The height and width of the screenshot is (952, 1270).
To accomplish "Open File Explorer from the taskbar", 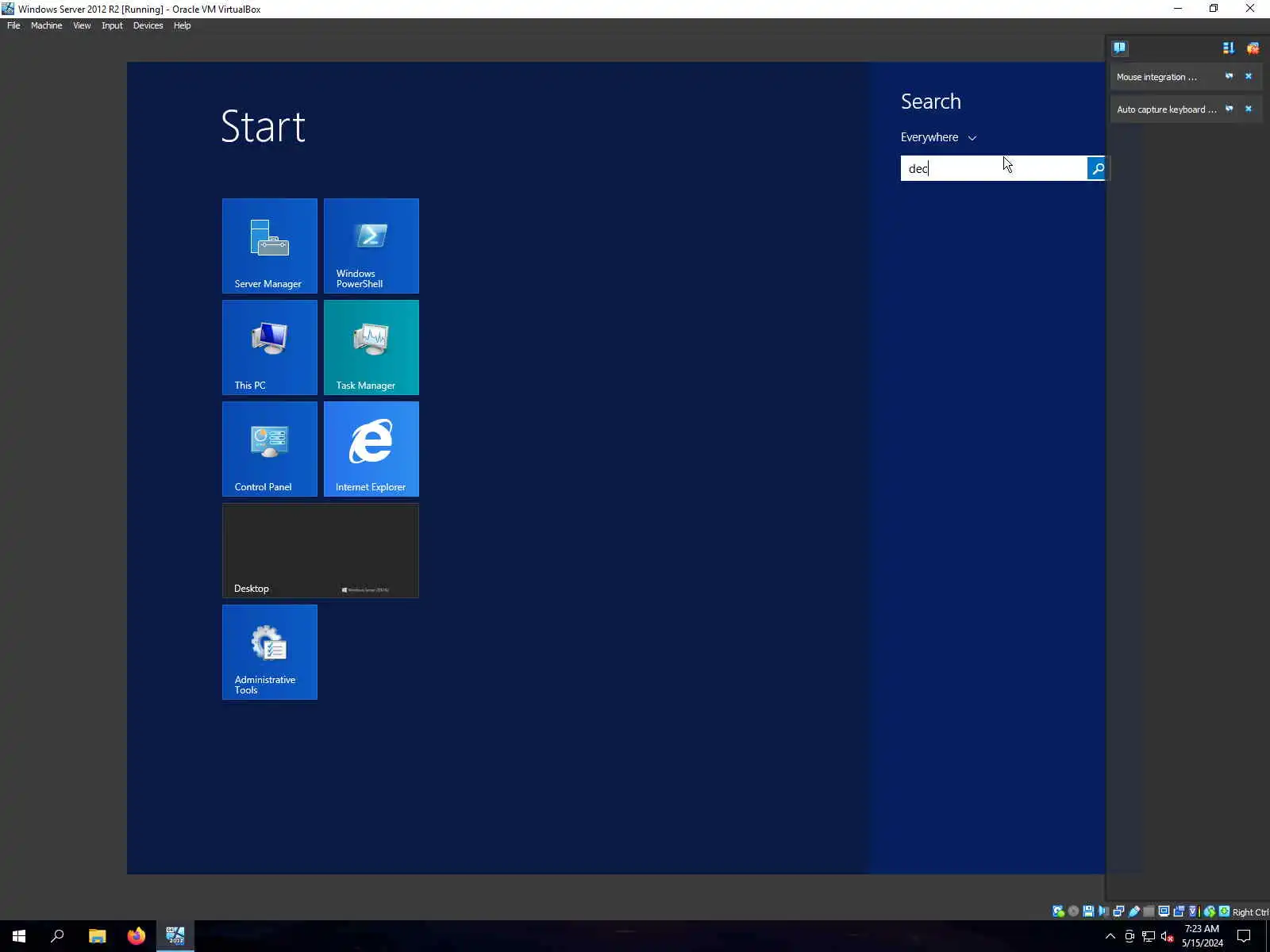I will 97,936.
